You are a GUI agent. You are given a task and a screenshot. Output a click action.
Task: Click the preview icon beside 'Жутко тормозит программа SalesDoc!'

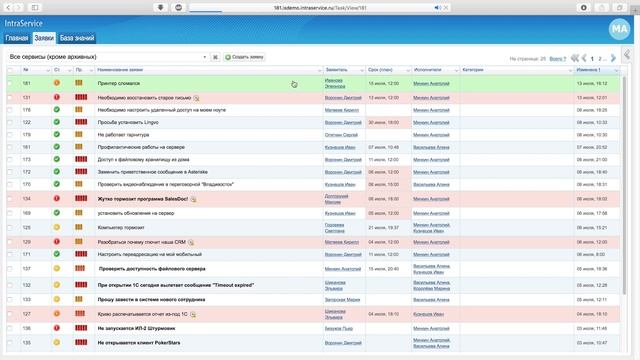pyautogui.click(x=193, y=199)
